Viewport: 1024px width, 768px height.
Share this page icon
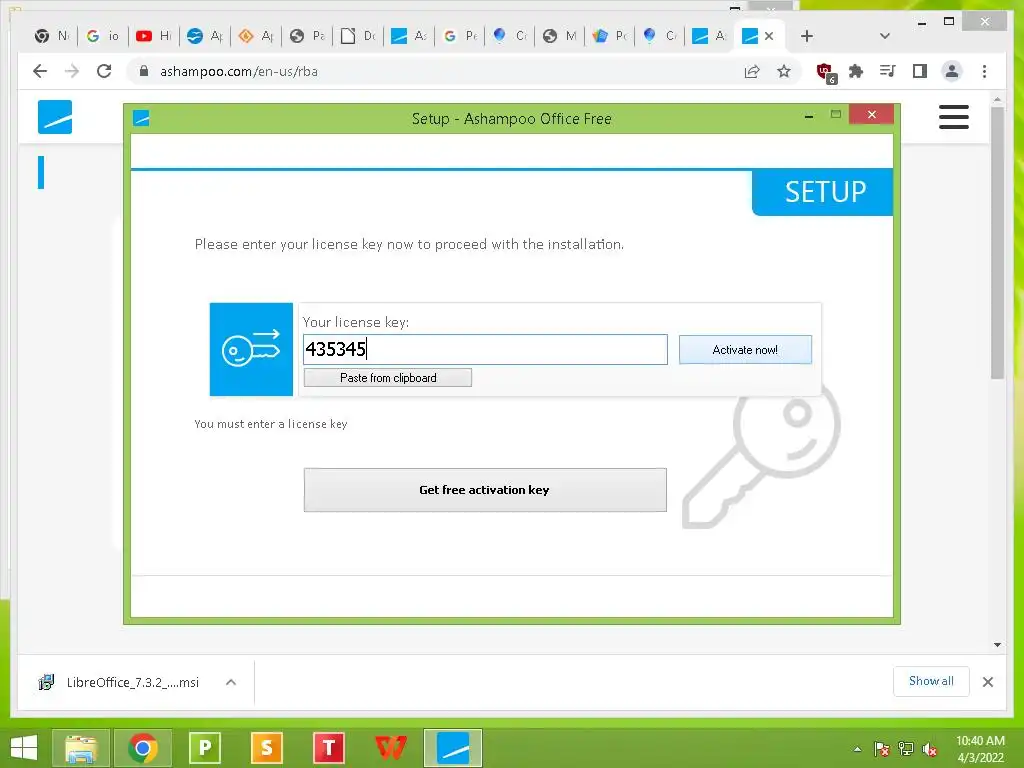point(752,71)
